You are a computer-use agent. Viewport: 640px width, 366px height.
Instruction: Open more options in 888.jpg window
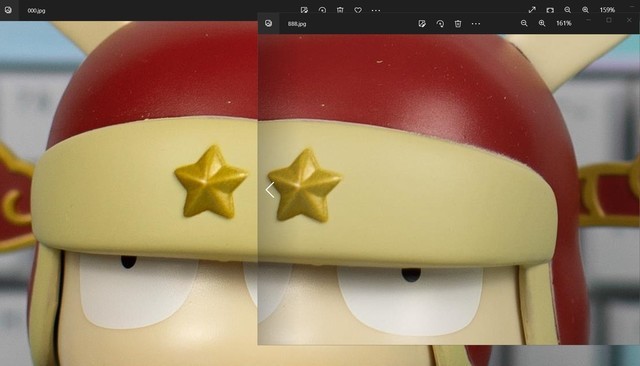[x=476, y=24]
